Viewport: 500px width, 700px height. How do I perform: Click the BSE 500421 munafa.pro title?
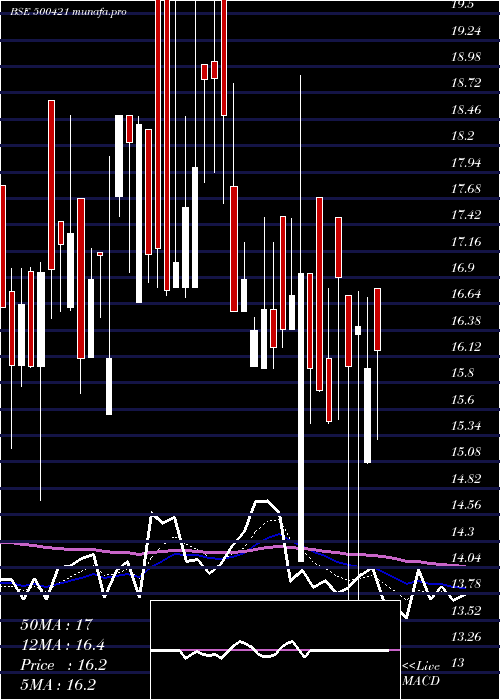[x=68, y=12]
